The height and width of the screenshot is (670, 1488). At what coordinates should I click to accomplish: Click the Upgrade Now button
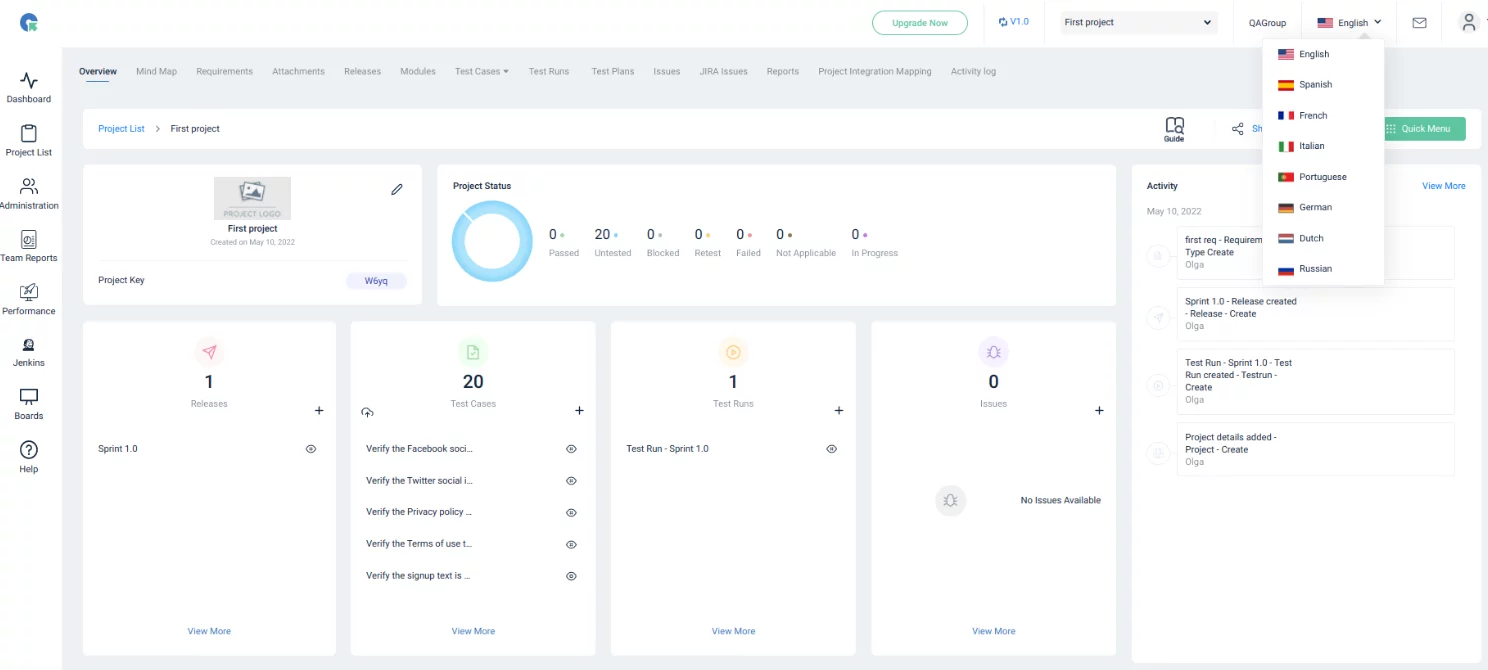[x=919, y=23]
